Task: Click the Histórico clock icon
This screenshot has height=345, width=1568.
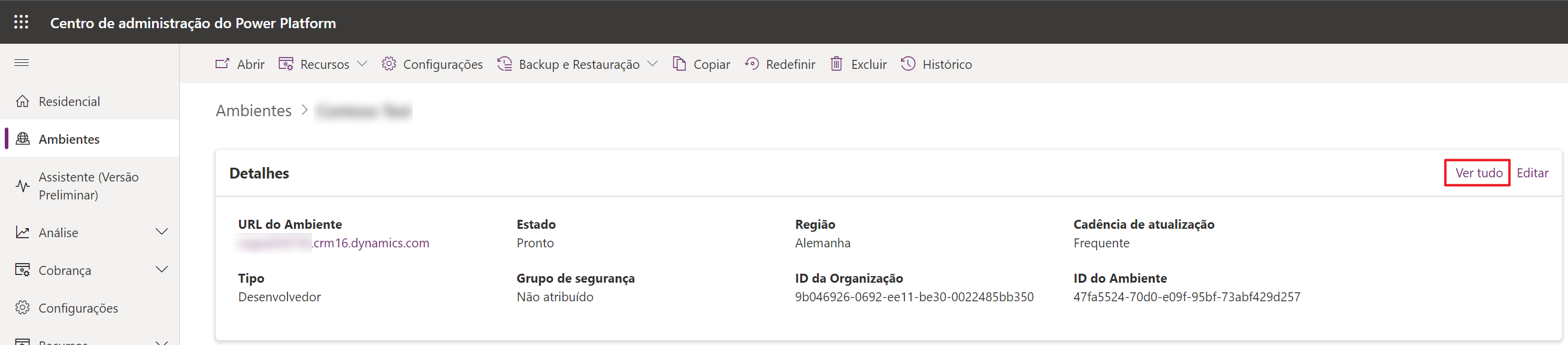Action: pyautogui.click(x=908, y=64)
